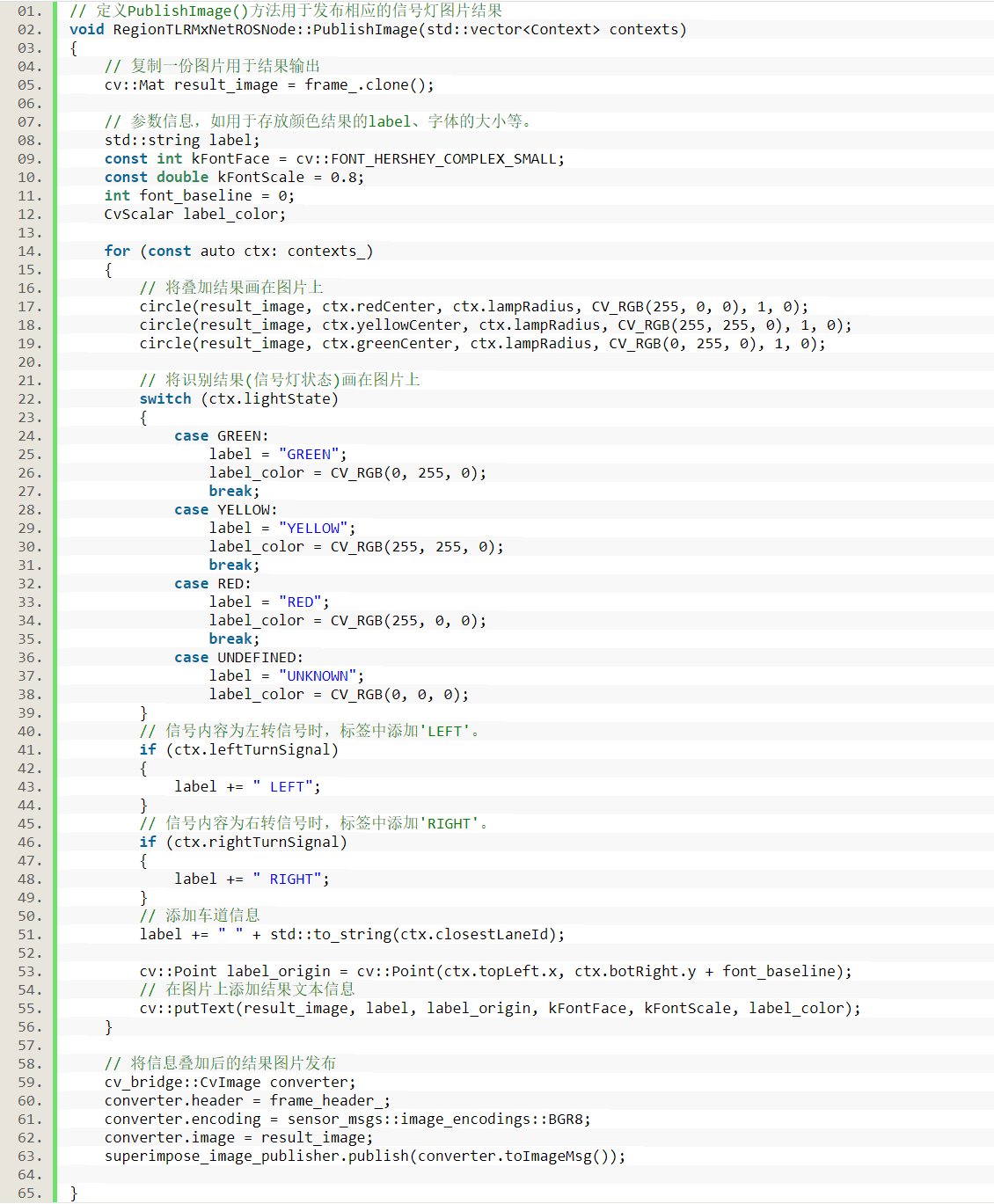Click line number 01 in the gutter

28,11
